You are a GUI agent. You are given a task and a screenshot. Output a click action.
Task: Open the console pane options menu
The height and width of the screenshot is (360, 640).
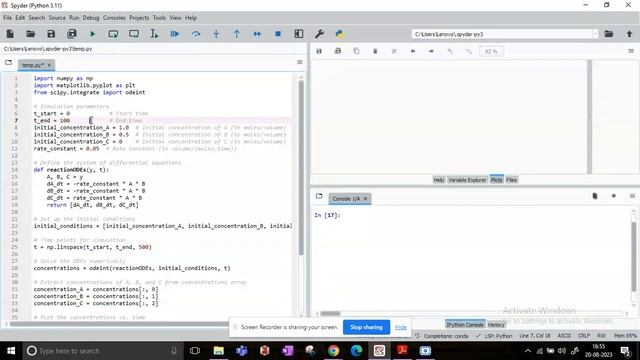(632, 196)
